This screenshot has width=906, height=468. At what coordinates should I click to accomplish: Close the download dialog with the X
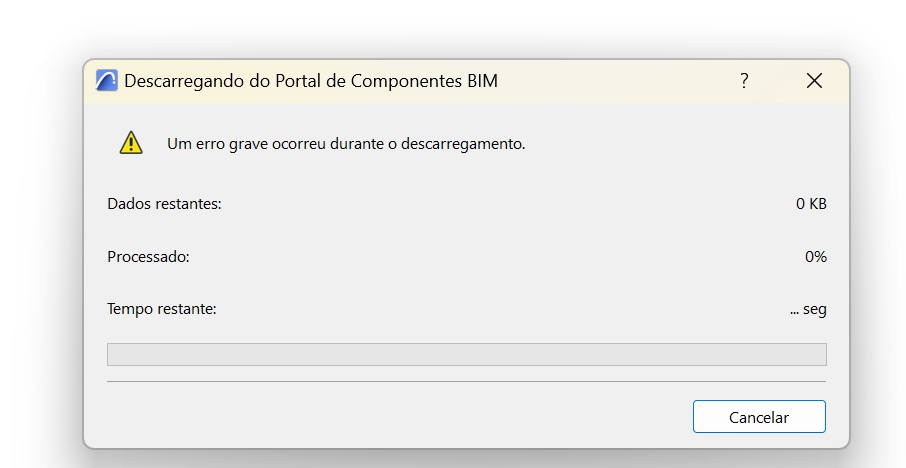point(814,81)
